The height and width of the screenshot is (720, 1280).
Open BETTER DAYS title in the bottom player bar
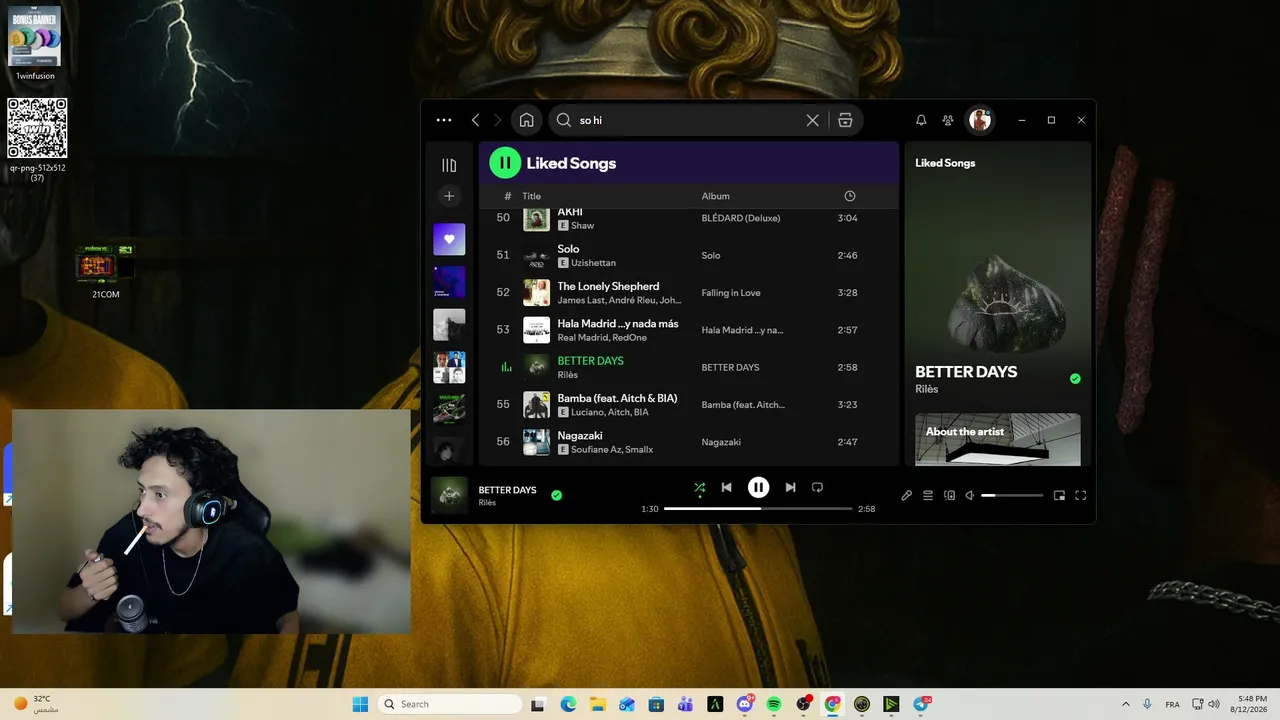click(x=507, y=490)
